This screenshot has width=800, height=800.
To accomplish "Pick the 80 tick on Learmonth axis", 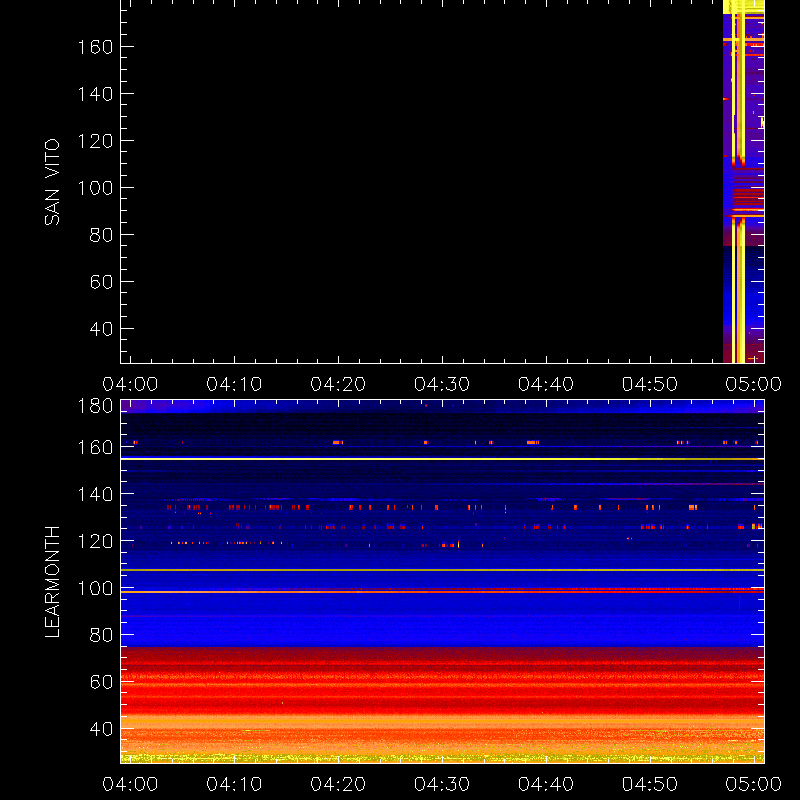I will point(101,635).
